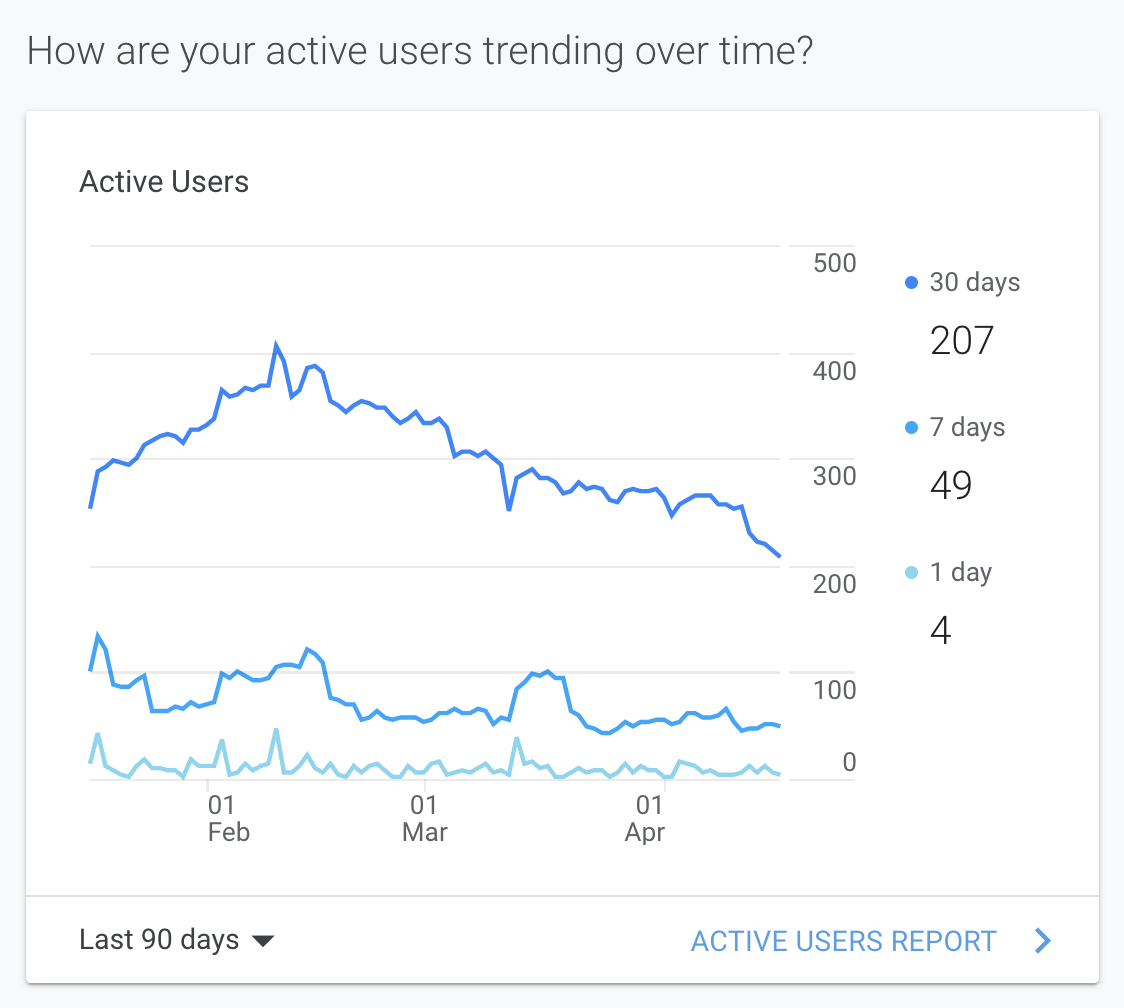Click the 01 Mar x-axis date label
Viewport: 1124px width, 1008px height.
(x=424, y=818)
